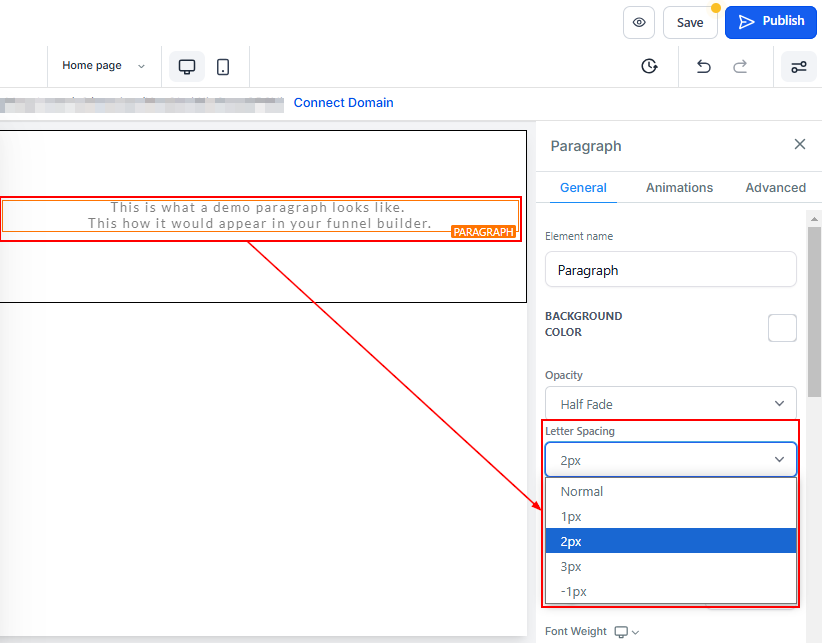Viewport: 822px width, 643px height.
Task: Switch to the Animations tab
Action: click(679, 188)
